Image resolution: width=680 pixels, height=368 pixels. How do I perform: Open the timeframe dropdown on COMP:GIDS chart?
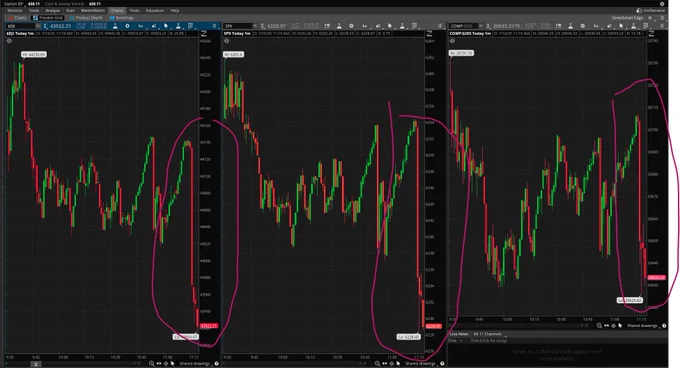596,26
